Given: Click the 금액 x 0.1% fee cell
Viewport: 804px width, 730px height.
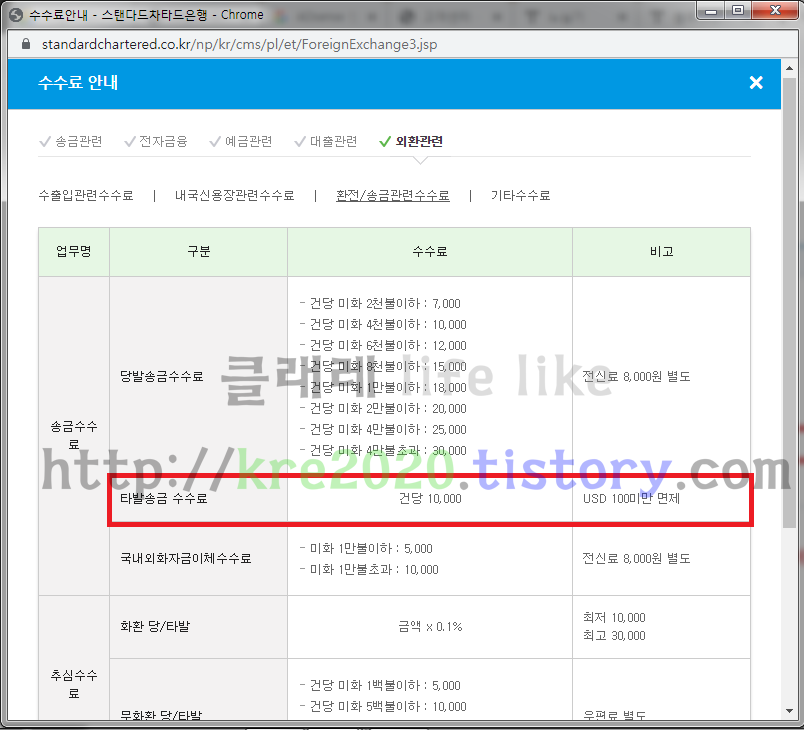Looking at the screenshot, I should click(430, 626).
